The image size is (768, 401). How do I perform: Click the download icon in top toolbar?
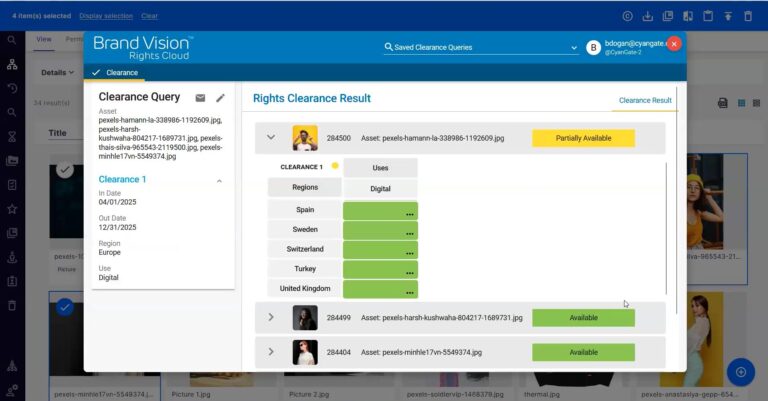(x=648, y=16)
